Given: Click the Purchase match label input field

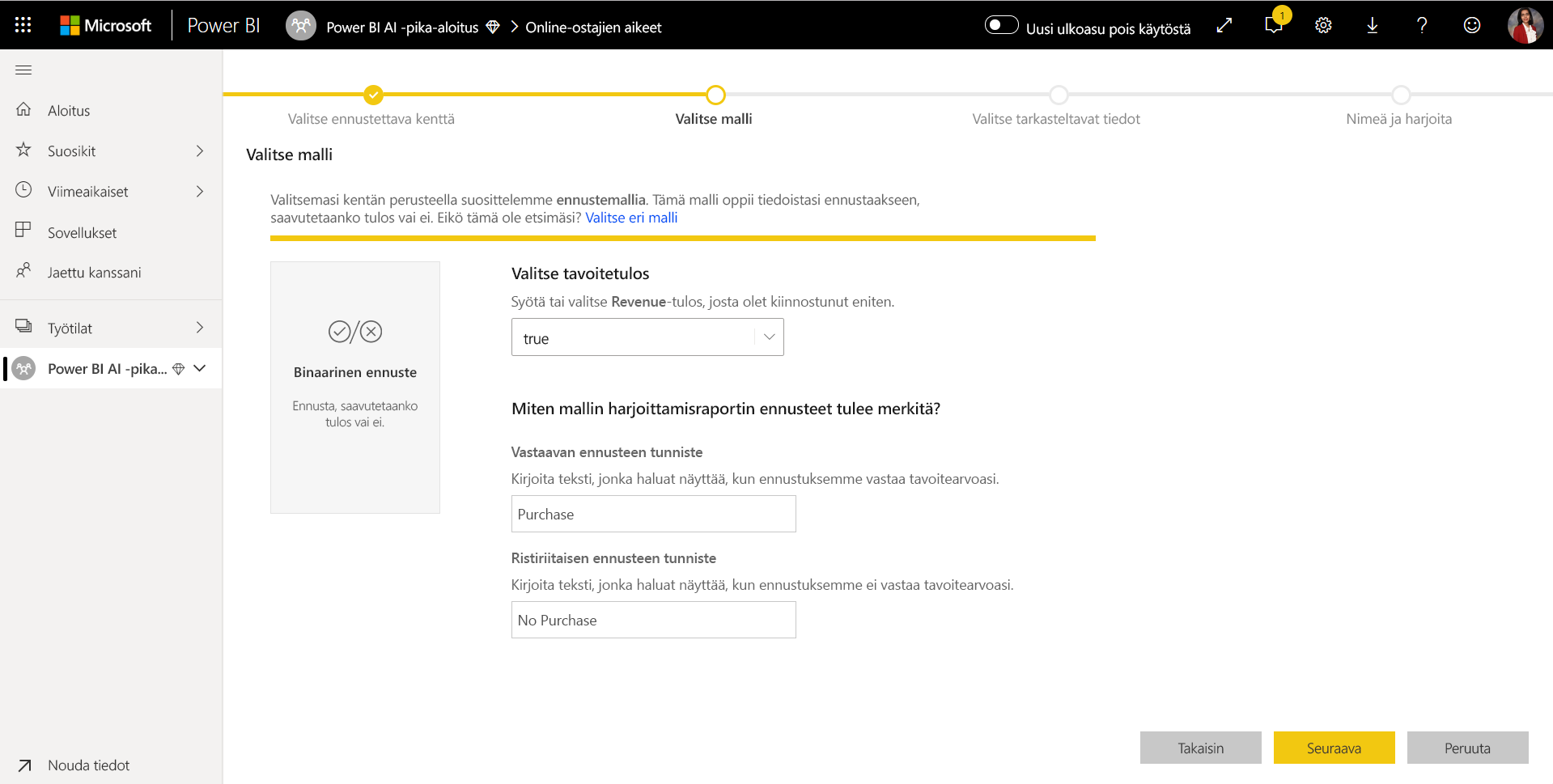Looking at the screenshot, I should [653, 514].
